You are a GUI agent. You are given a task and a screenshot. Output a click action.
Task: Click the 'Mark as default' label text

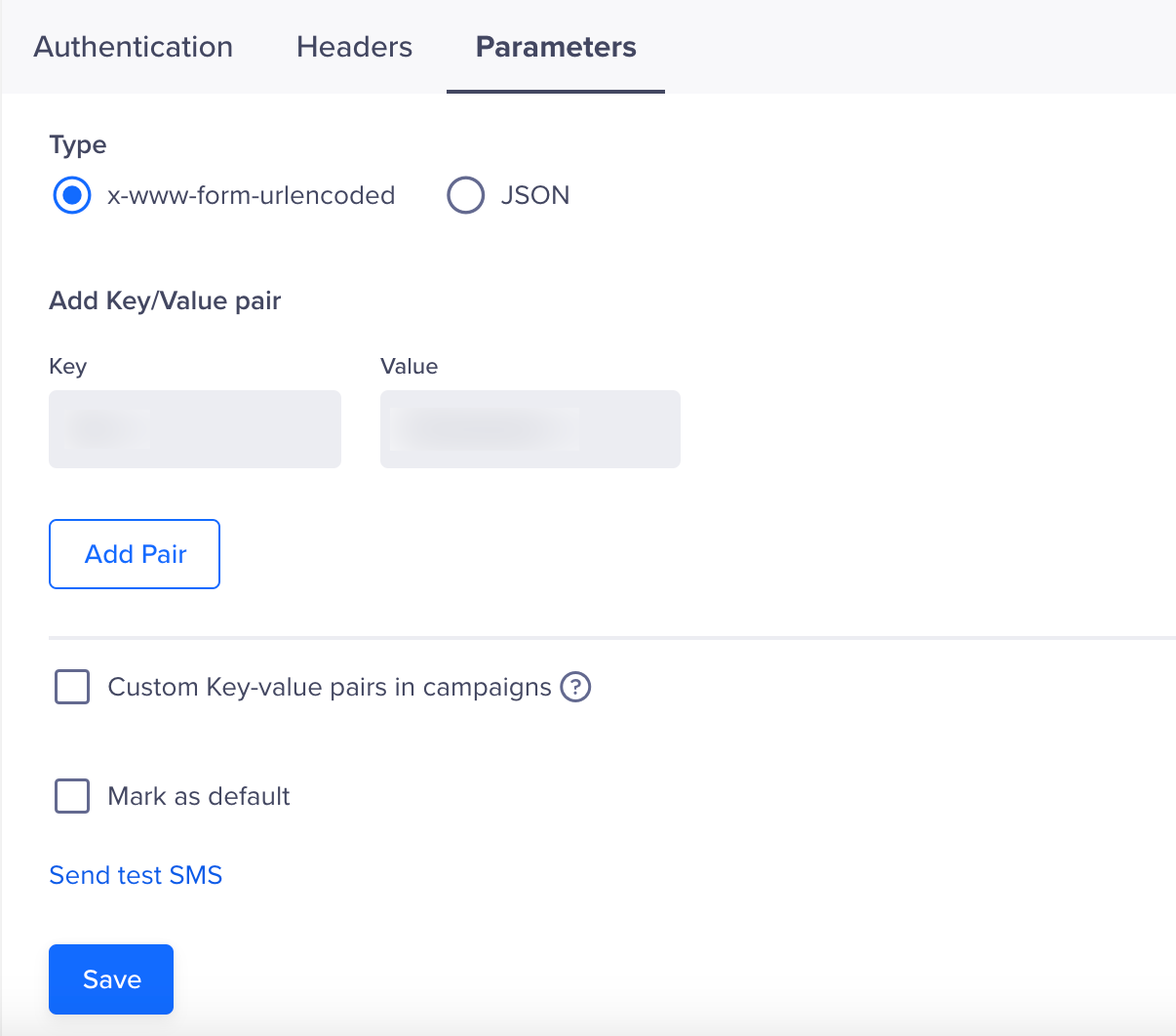(199, 796)
